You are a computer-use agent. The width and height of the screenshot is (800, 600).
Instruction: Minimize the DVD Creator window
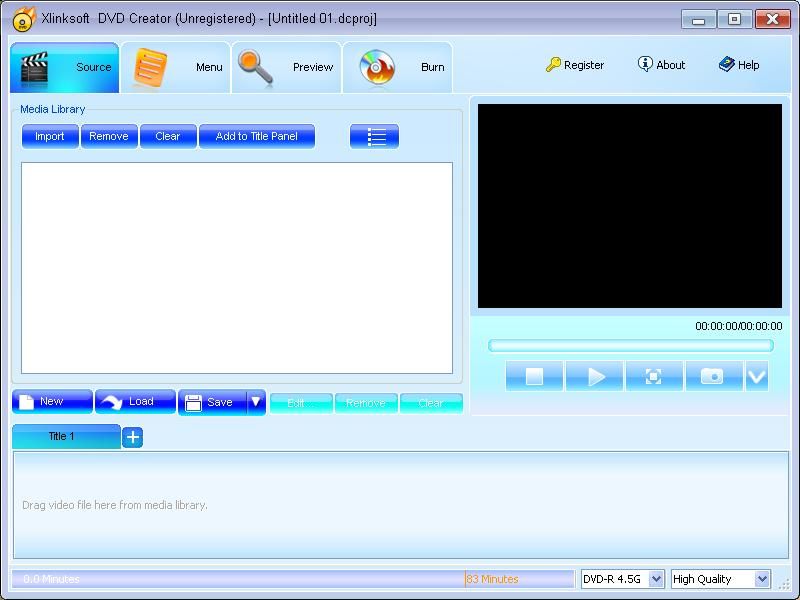tap(698, 19)
